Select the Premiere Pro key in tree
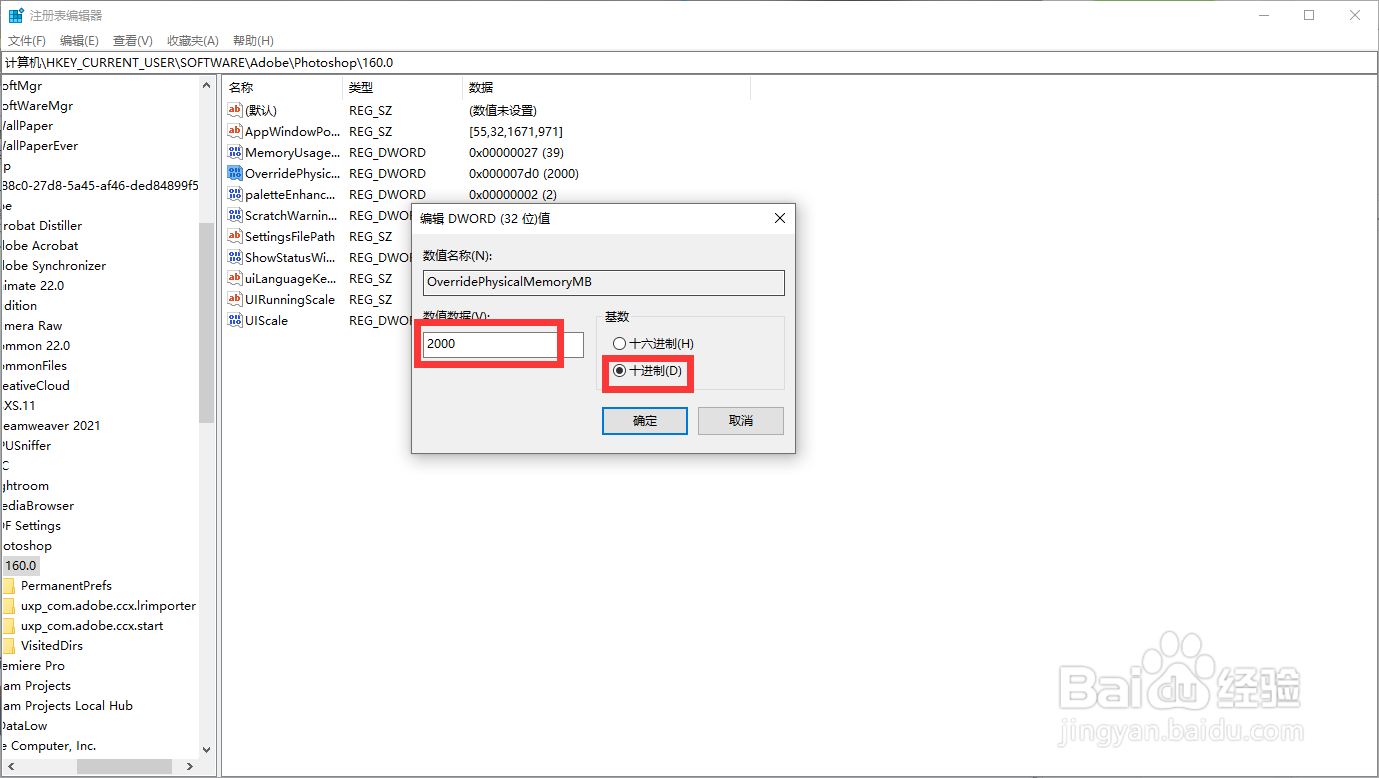The image size is (1379, 778). pos(32,666)
